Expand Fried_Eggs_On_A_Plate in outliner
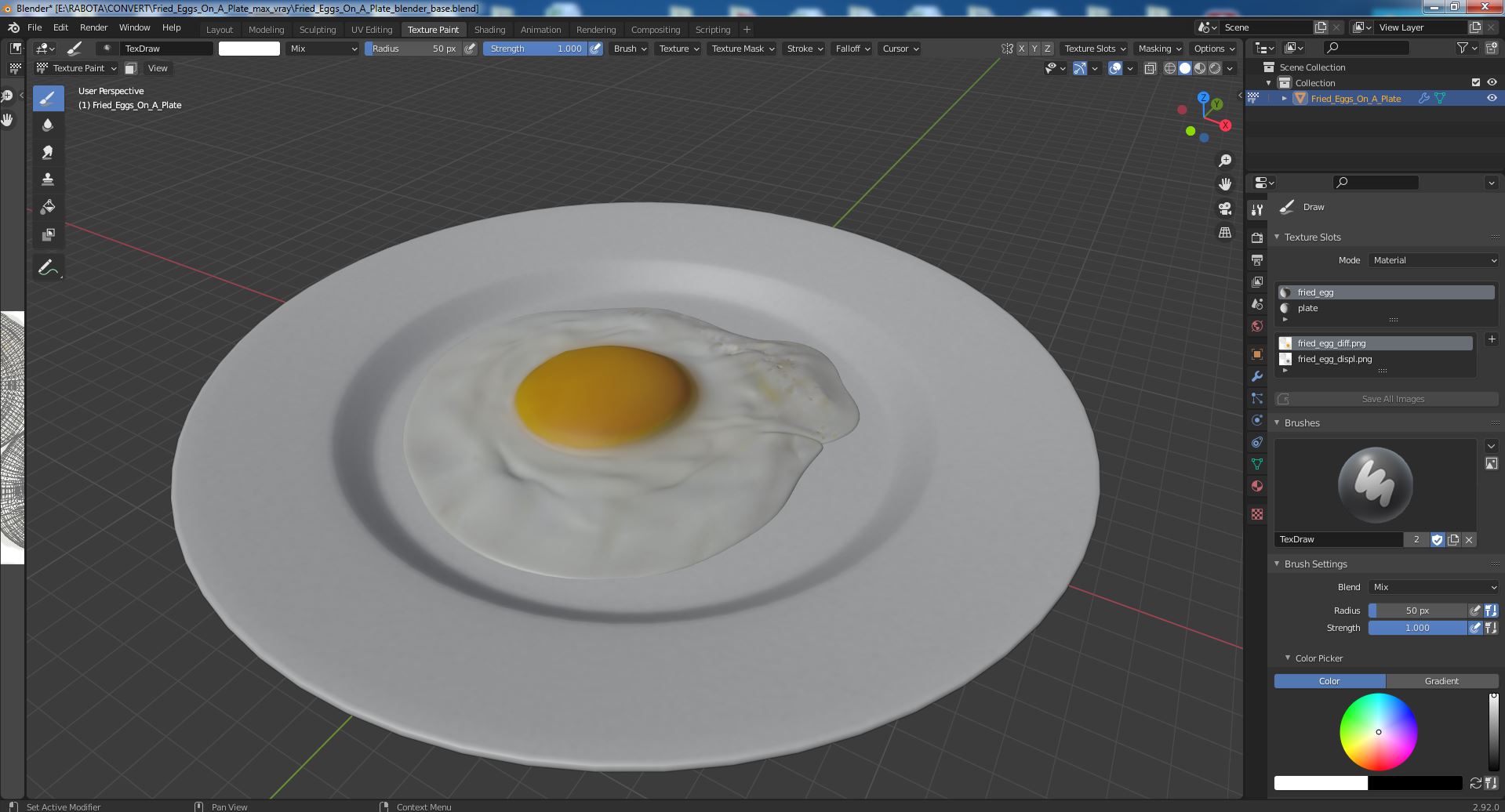 1285,98
